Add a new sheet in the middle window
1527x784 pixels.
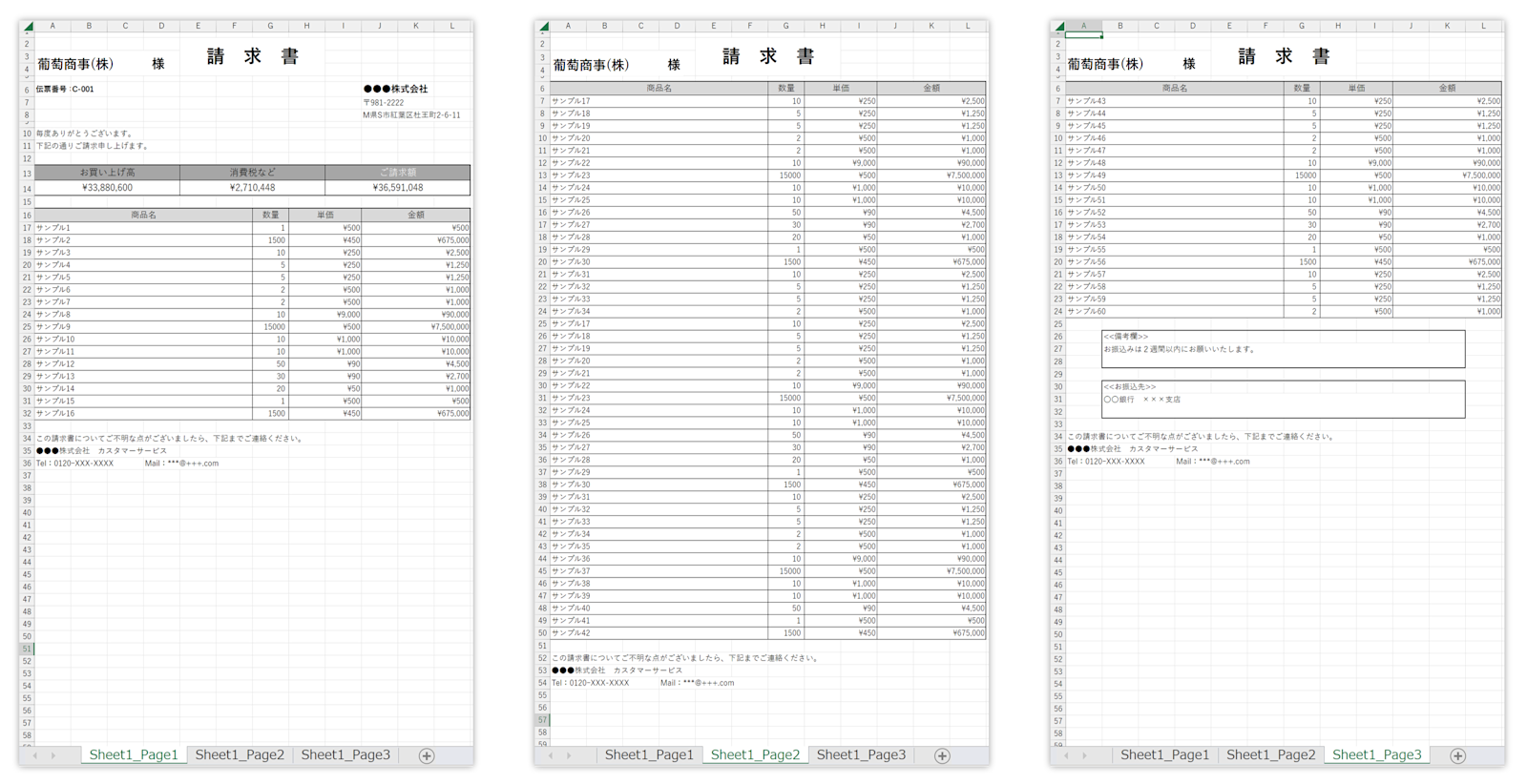point(942,755)
